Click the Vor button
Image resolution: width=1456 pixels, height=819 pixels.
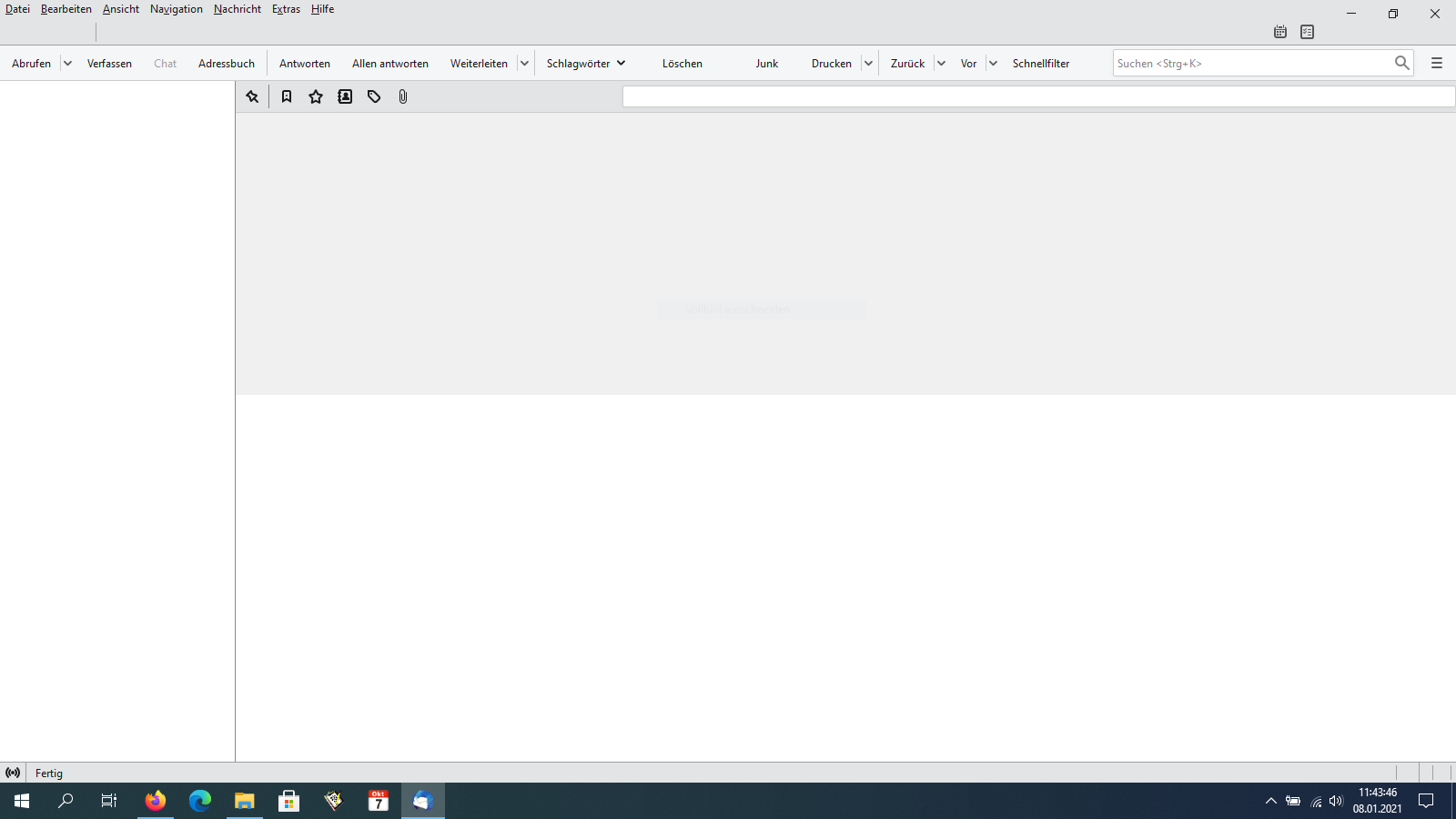coord(968,64)
